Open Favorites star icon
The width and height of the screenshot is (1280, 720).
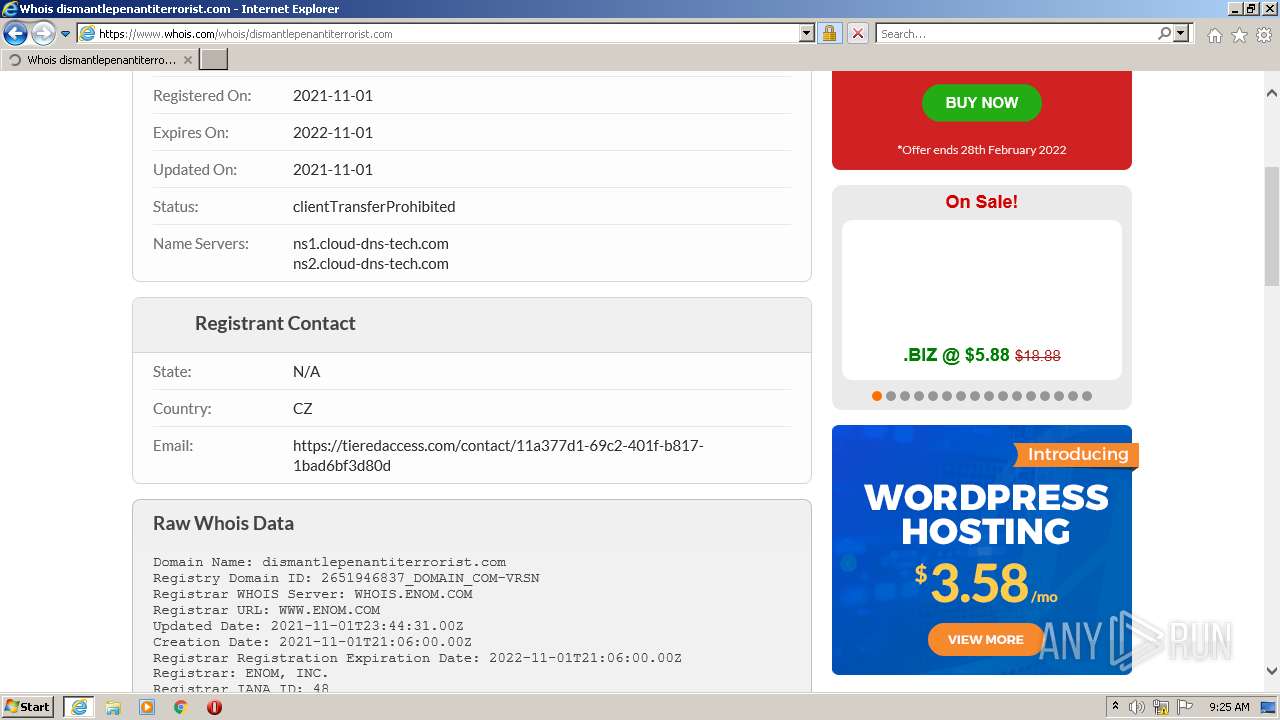pyautogui.click(x=1239, y=35)
